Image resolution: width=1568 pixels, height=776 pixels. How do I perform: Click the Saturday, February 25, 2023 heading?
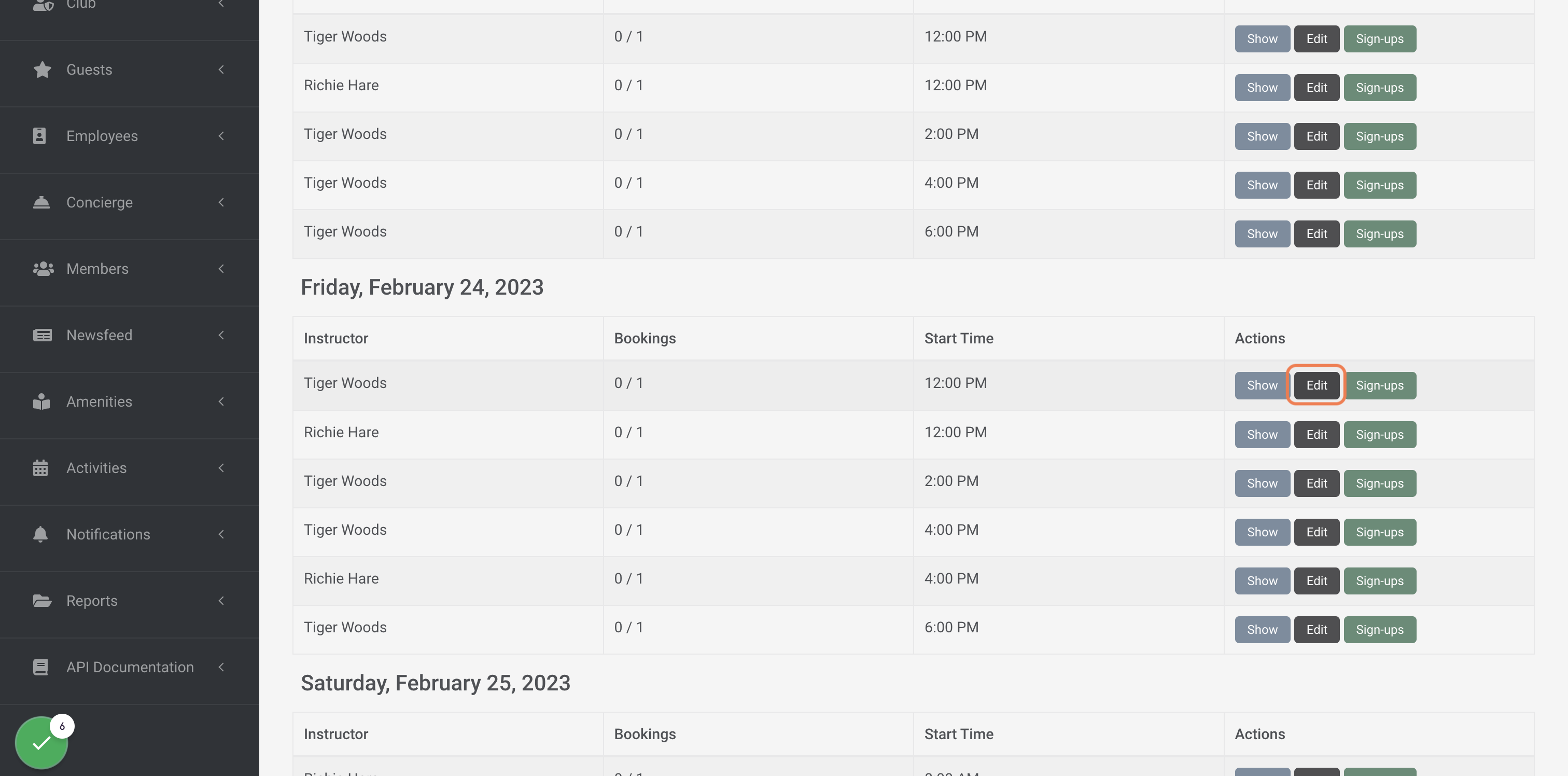click(x=435, y=683)
